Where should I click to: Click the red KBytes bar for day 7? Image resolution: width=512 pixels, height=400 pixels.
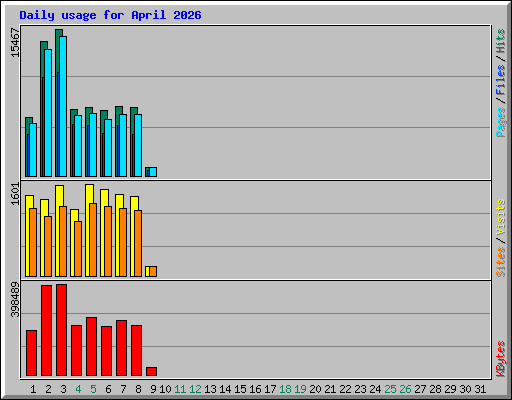121,348
